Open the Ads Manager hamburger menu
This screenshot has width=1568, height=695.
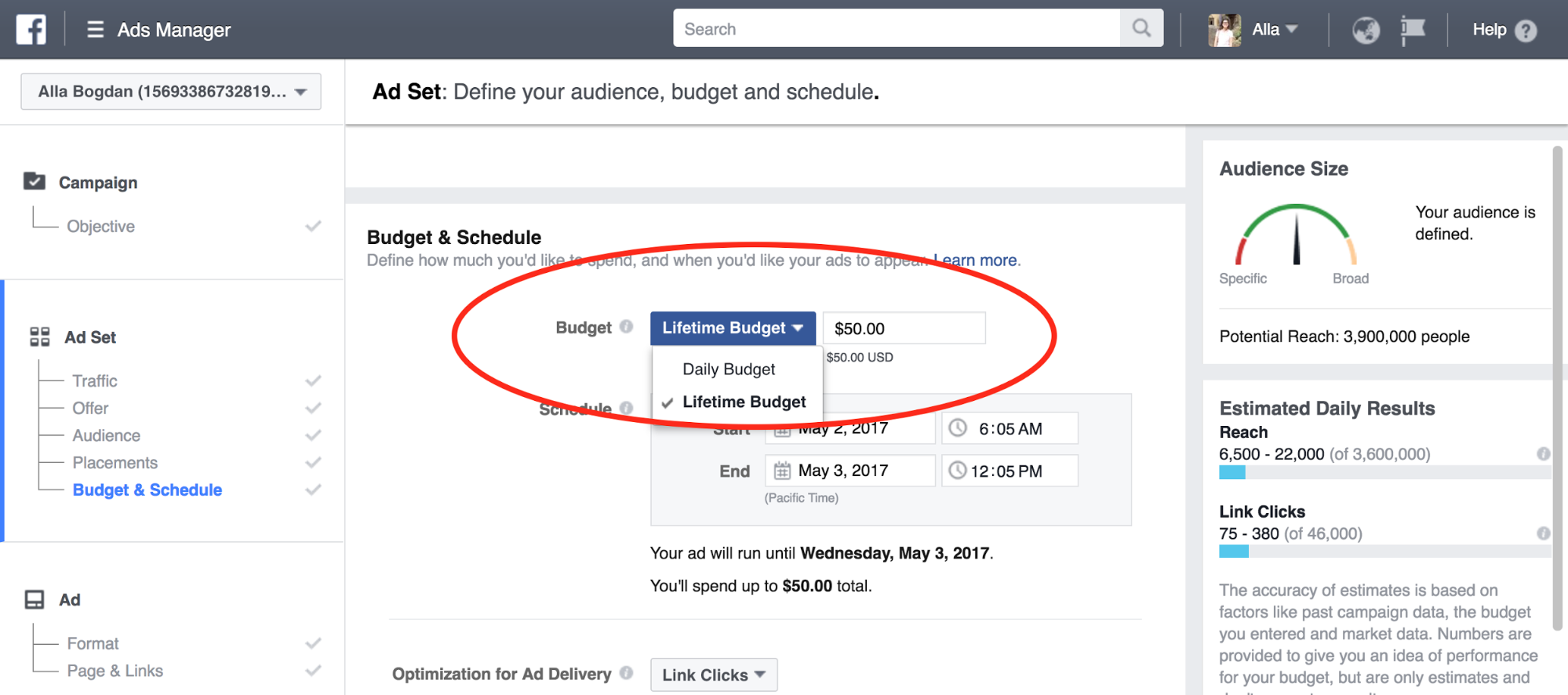96,30
